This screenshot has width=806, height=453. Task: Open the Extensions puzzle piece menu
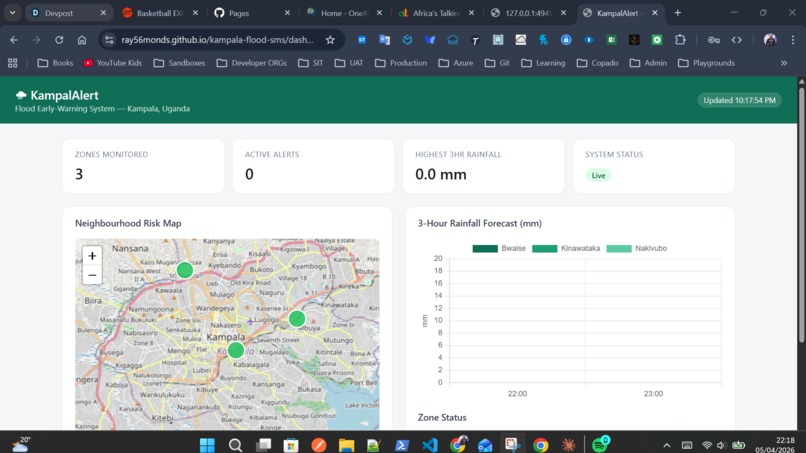click(680, 40)
